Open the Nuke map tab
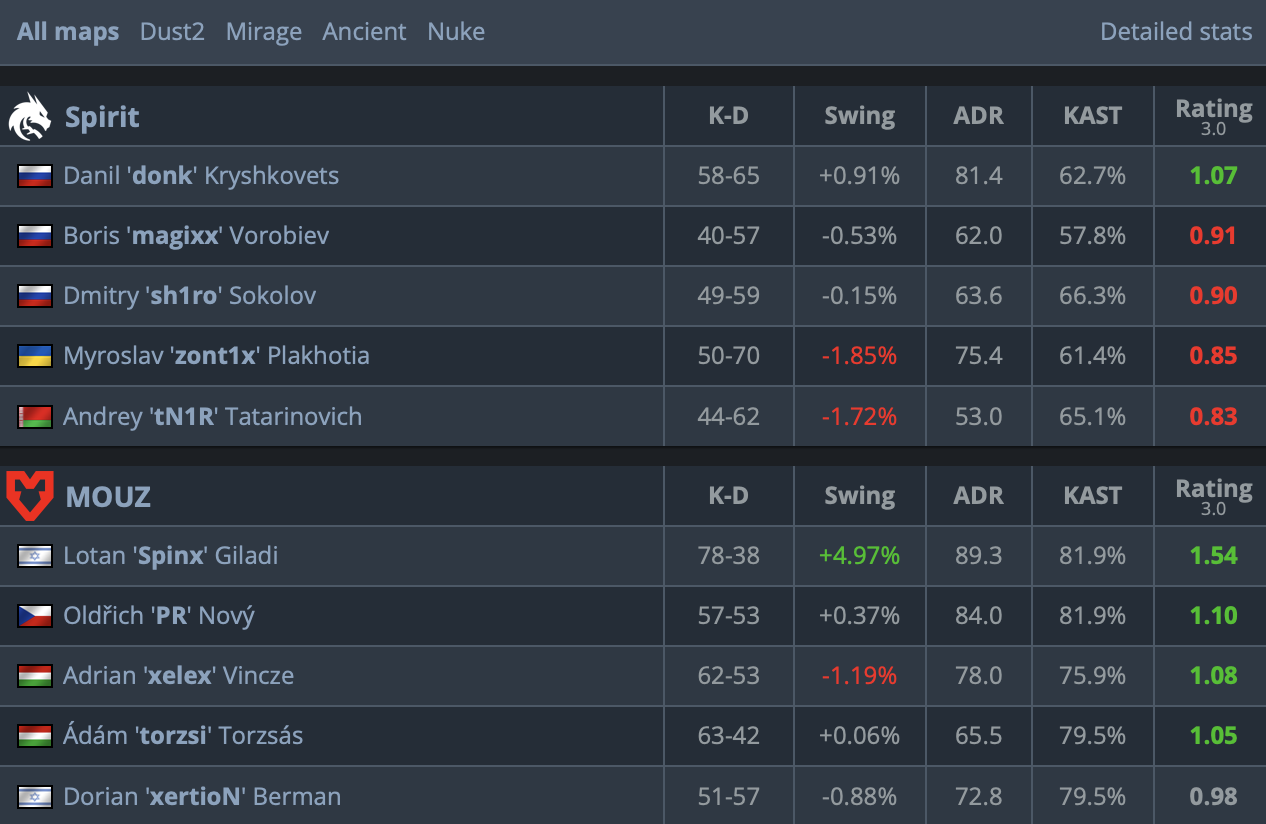Screen dimensions: 1266x824 pos(456,31)
